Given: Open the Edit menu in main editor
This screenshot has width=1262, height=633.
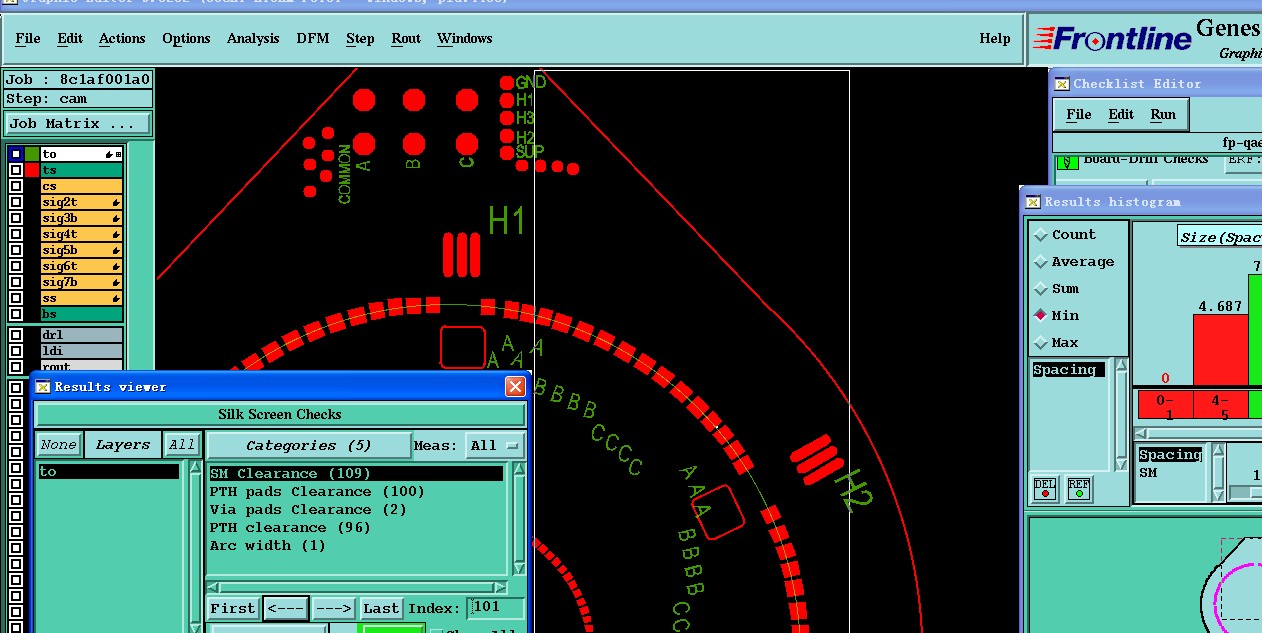Looking at the screenshot, I should click(70, 38).
